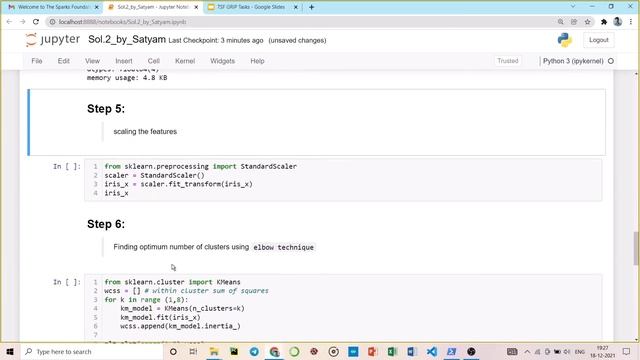640x360 pixels.
Task: Open the Widgets menu
Action: (222, 61)
